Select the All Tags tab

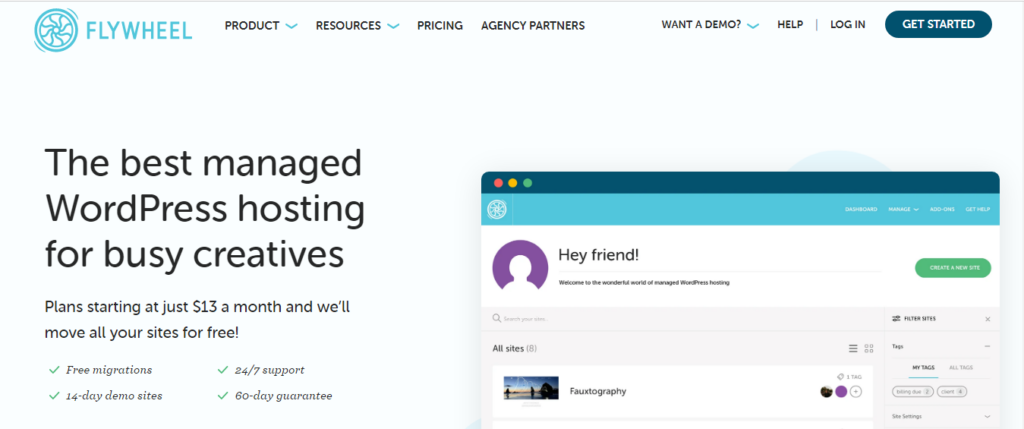click(960, 368)
